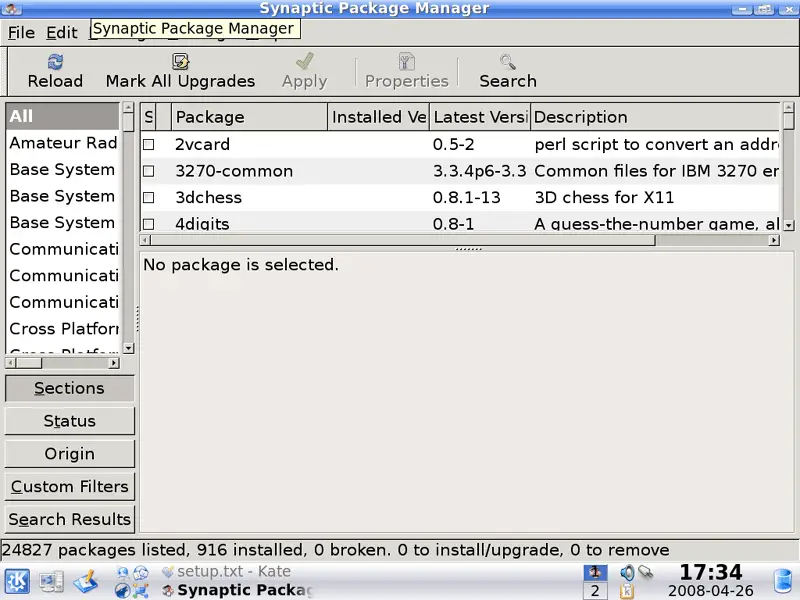Select the 4digits package name

[x=202, y=224]
